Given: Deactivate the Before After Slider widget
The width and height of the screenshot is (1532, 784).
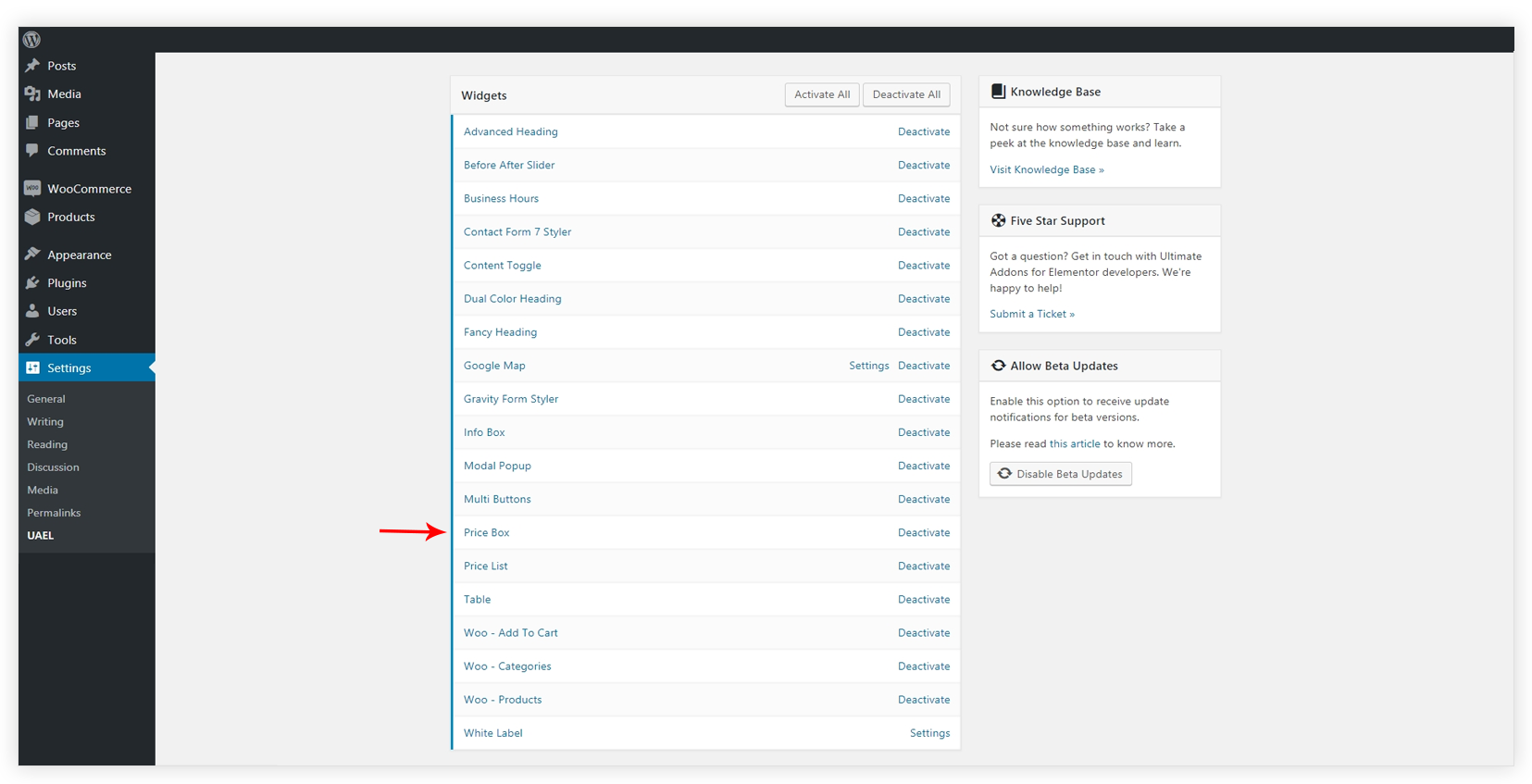Looking at the screenshot, I should tap(924, 165).
